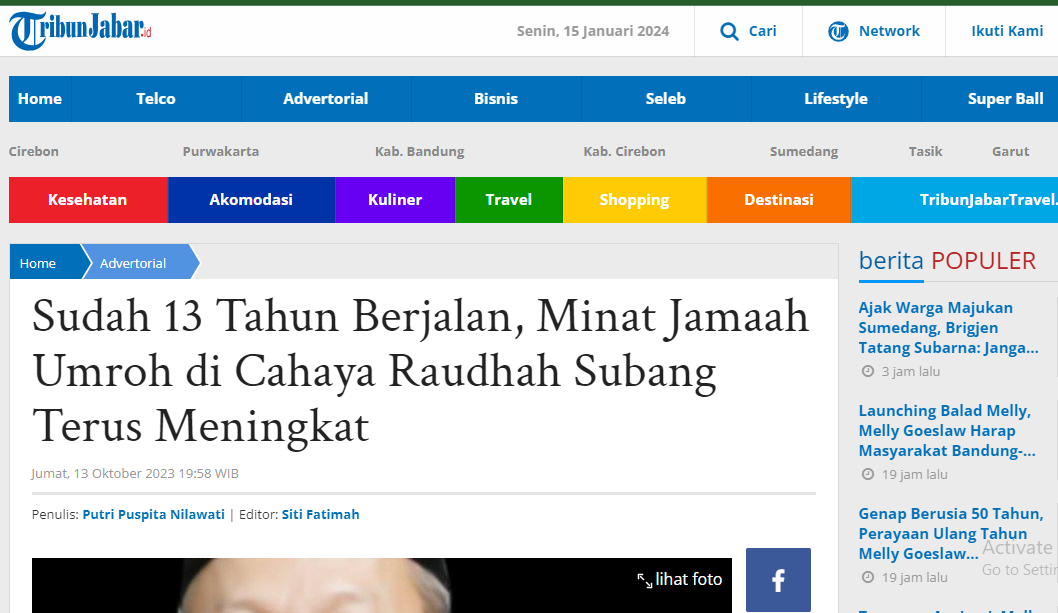1058x613 pixels.
Task: Open the Cari search link
Action: [762, 31]
